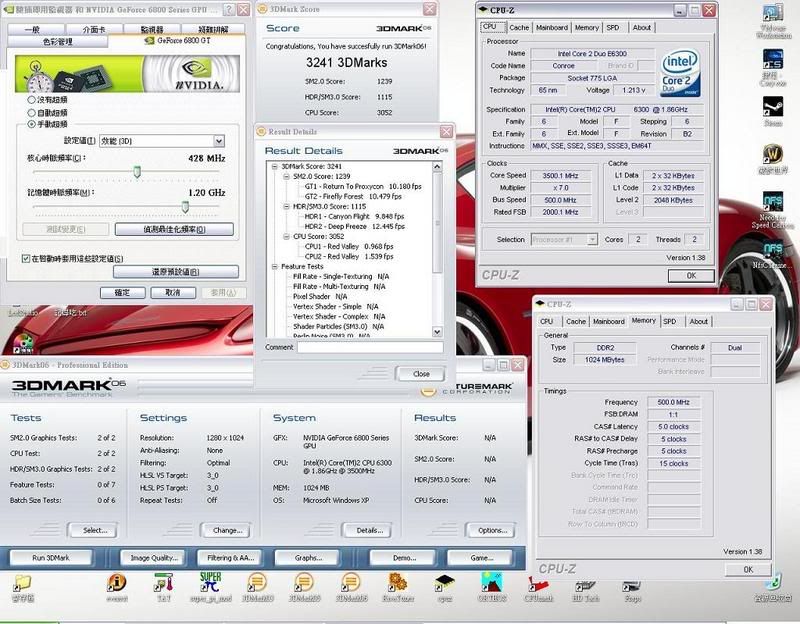
Task: Select the 自動超頻 radio option
Action: [x=32, y=112]
